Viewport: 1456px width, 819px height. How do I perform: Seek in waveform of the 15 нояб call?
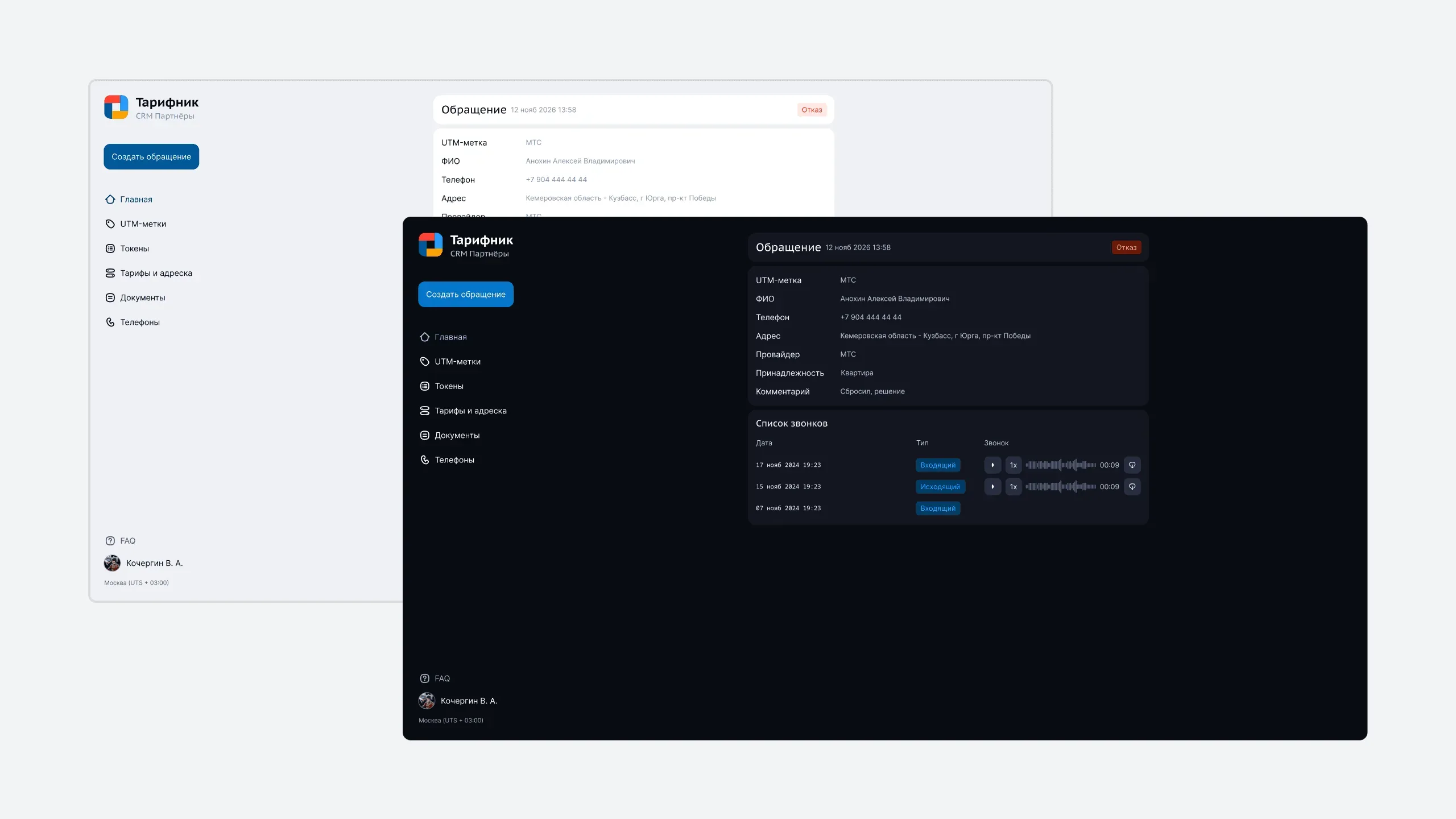click(1061, 486)
